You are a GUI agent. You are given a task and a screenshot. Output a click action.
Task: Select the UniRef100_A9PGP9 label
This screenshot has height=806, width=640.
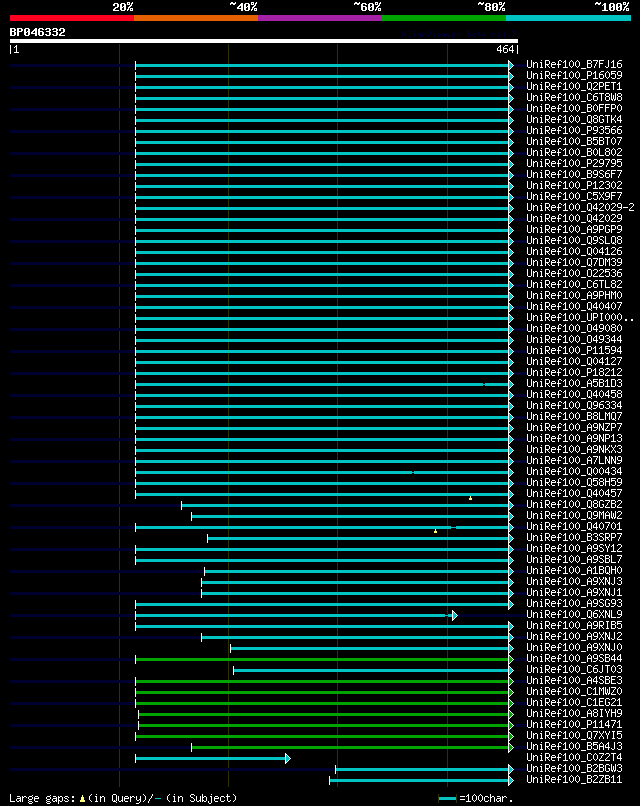(574, 229)
